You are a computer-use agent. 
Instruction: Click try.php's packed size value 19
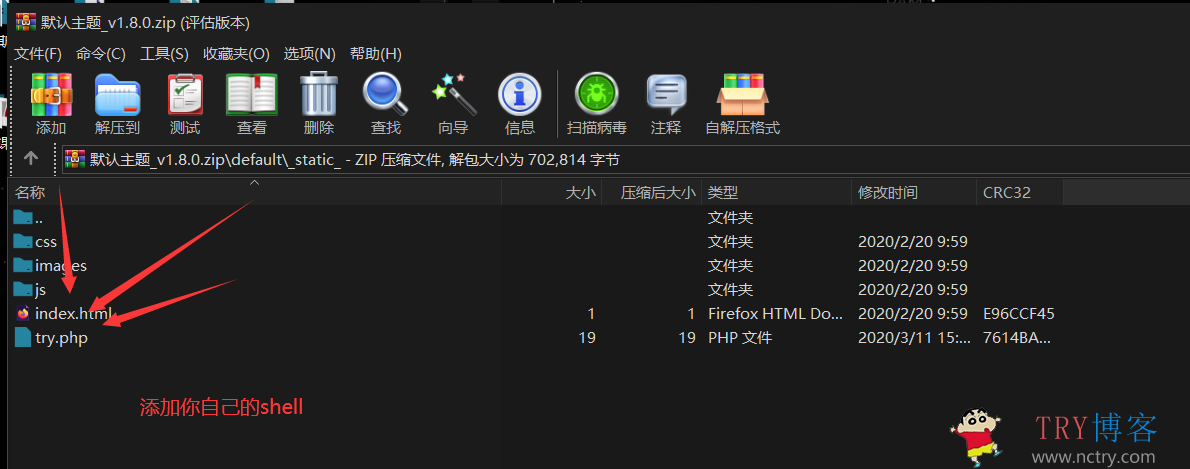[x=688, y=338]
